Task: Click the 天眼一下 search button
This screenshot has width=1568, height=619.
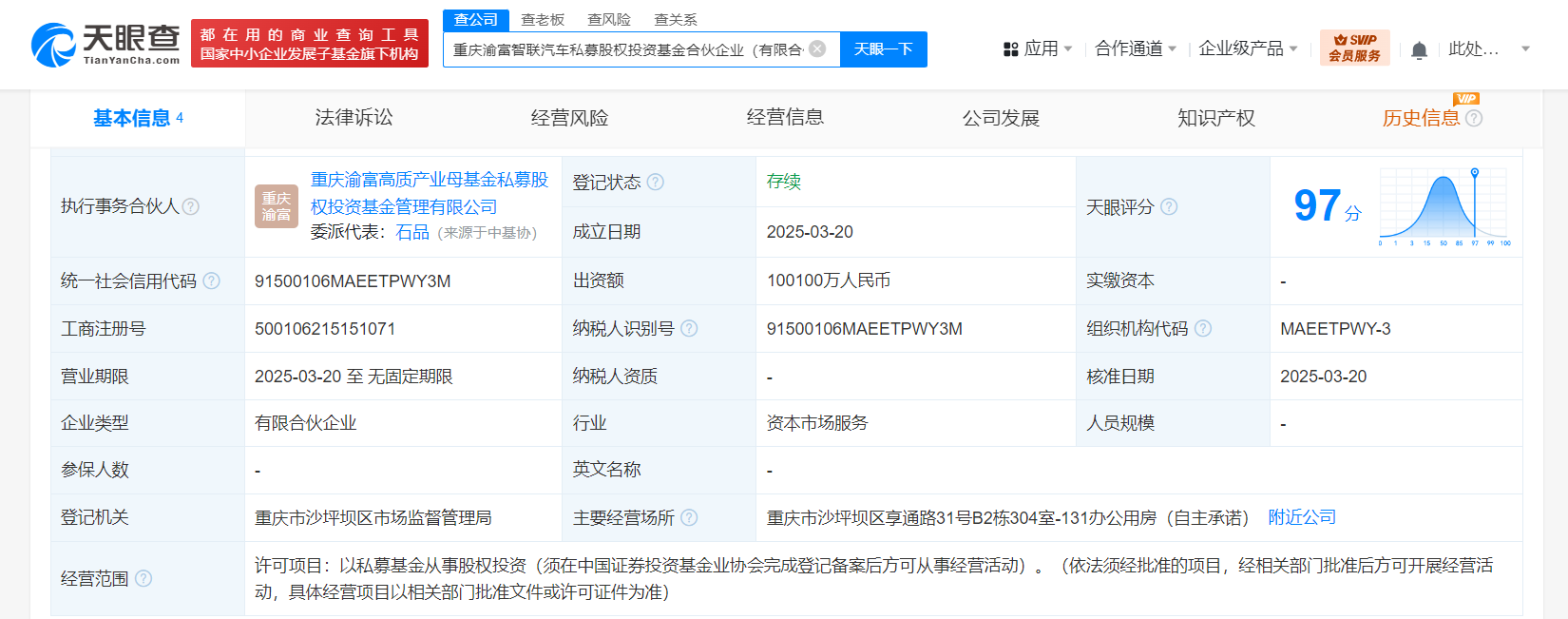Action: point(883,49)
